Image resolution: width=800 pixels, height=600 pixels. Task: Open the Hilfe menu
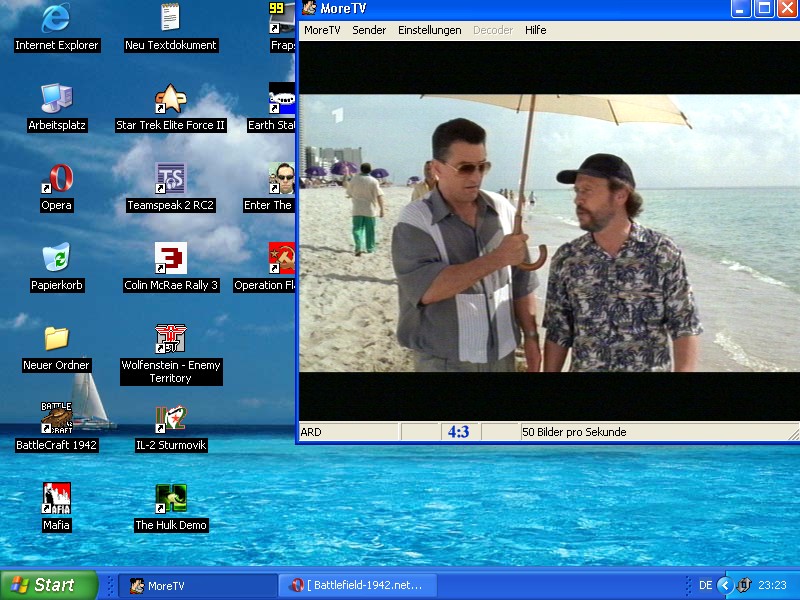[535, 30]
